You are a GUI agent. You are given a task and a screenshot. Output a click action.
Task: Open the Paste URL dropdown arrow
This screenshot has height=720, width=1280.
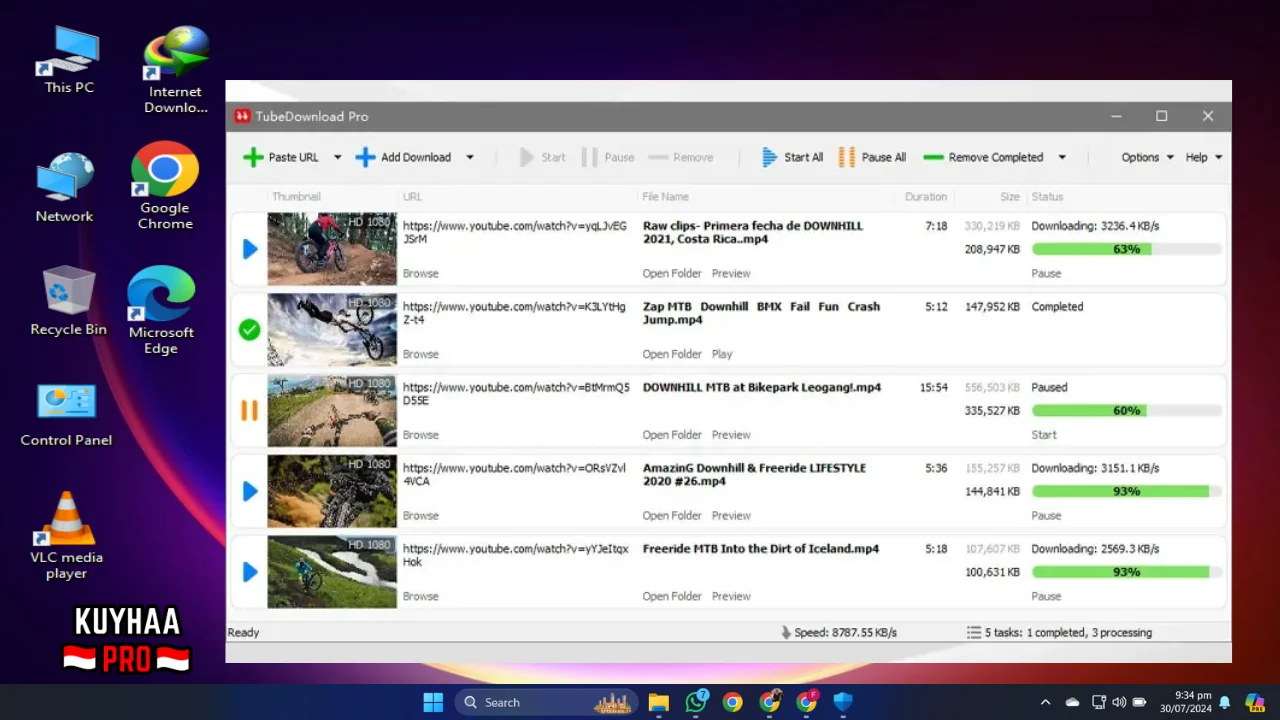337,157
